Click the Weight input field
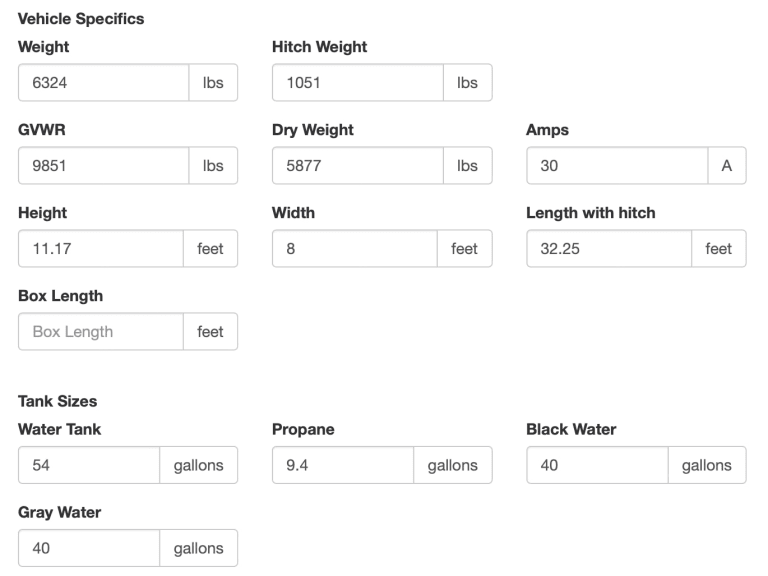This screenshot has height=576, width=768. click(x=103, y=83)
